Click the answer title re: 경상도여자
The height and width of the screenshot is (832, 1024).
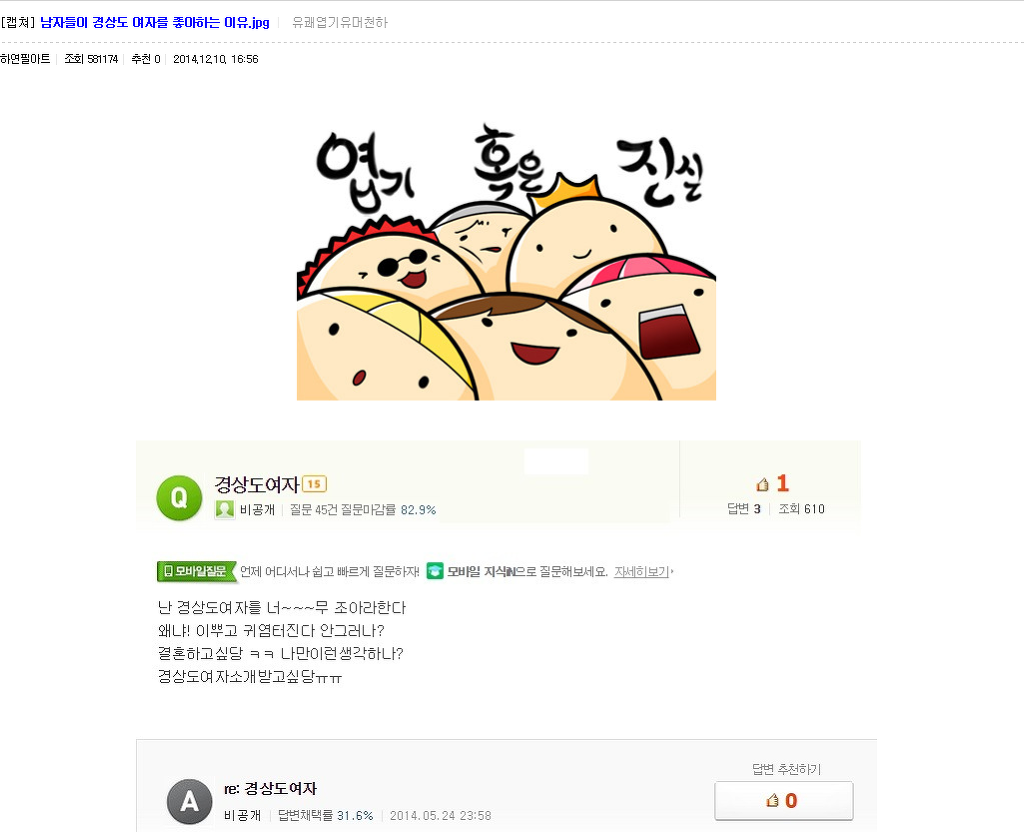coord(270,788)
